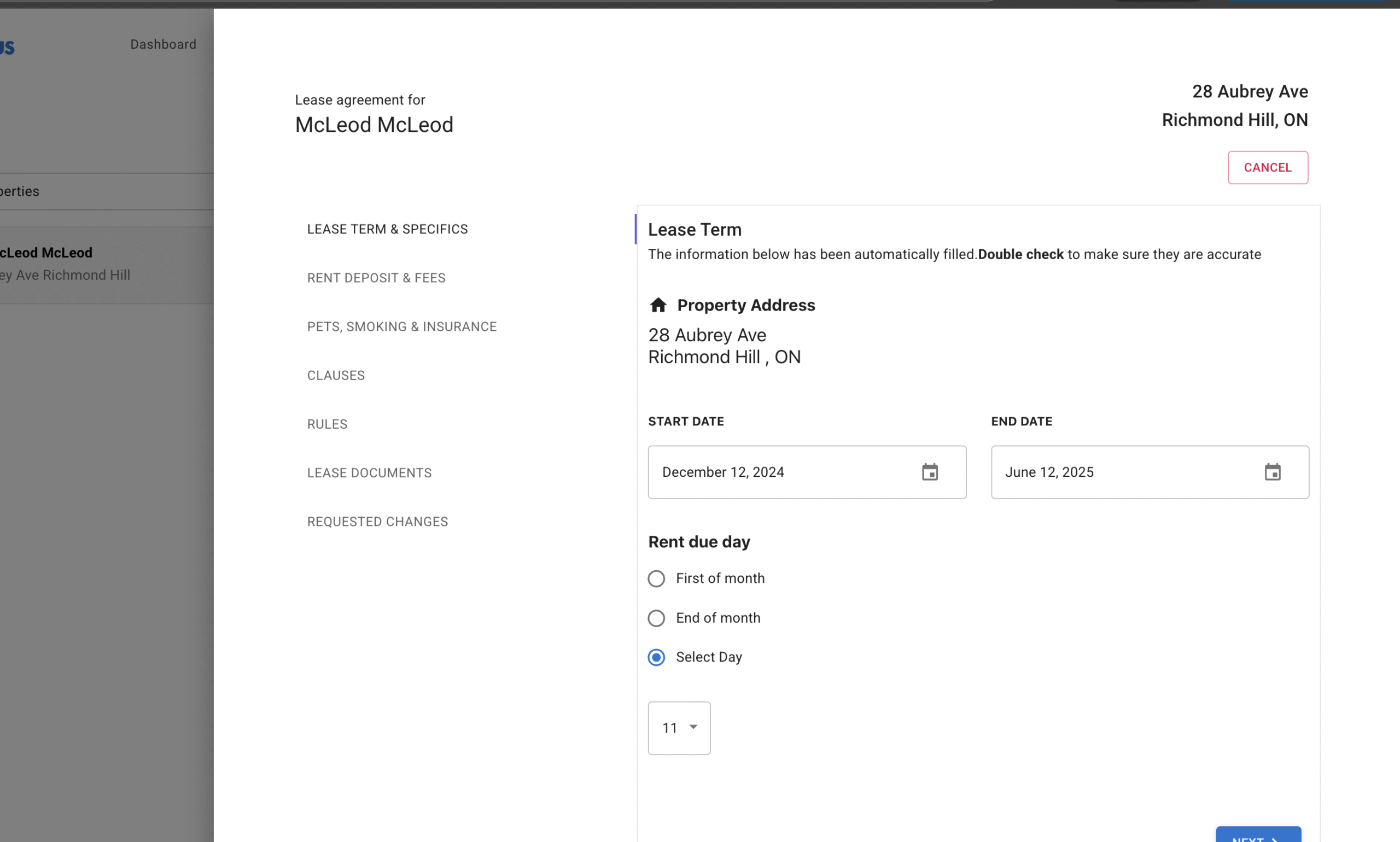This screenshot has width=1400, height=842.
Task: Go to Dashboard in background navigation
Action: click(163, 44)
